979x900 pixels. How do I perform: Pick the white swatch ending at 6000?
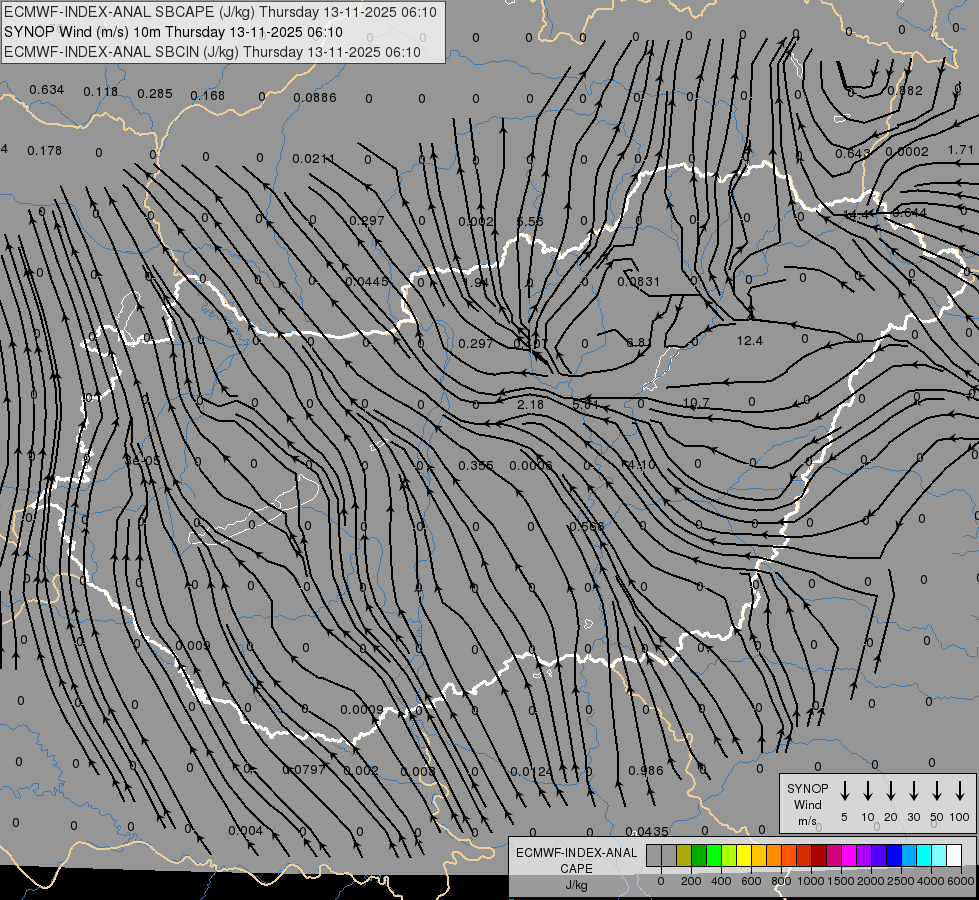tap(953, 855)
